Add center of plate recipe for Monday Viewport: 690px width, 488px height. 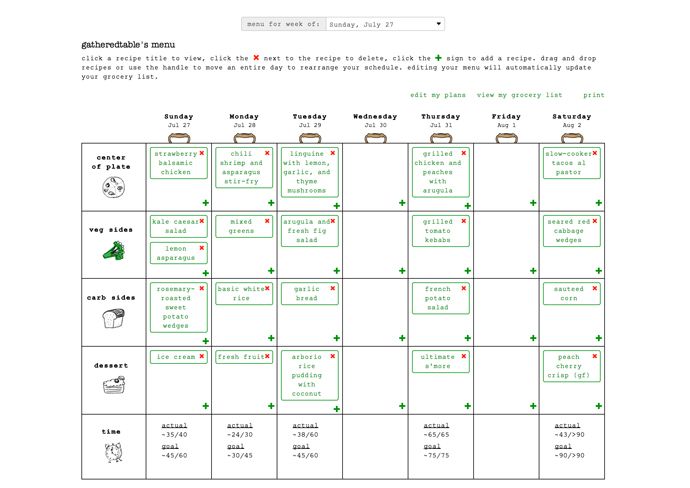[x=271, y=203]
